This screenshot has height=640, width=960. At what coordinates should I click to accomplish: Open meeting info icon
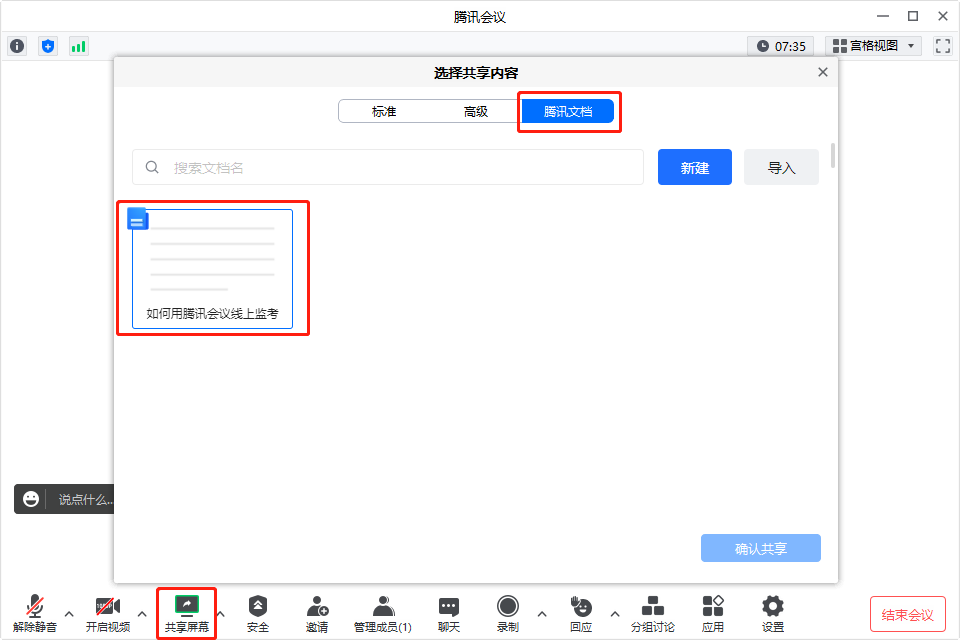click(17, 46)
